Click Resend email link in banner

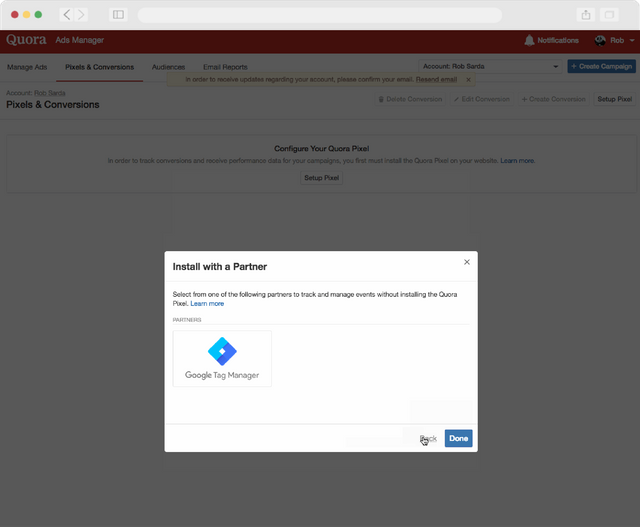point(436,80)
